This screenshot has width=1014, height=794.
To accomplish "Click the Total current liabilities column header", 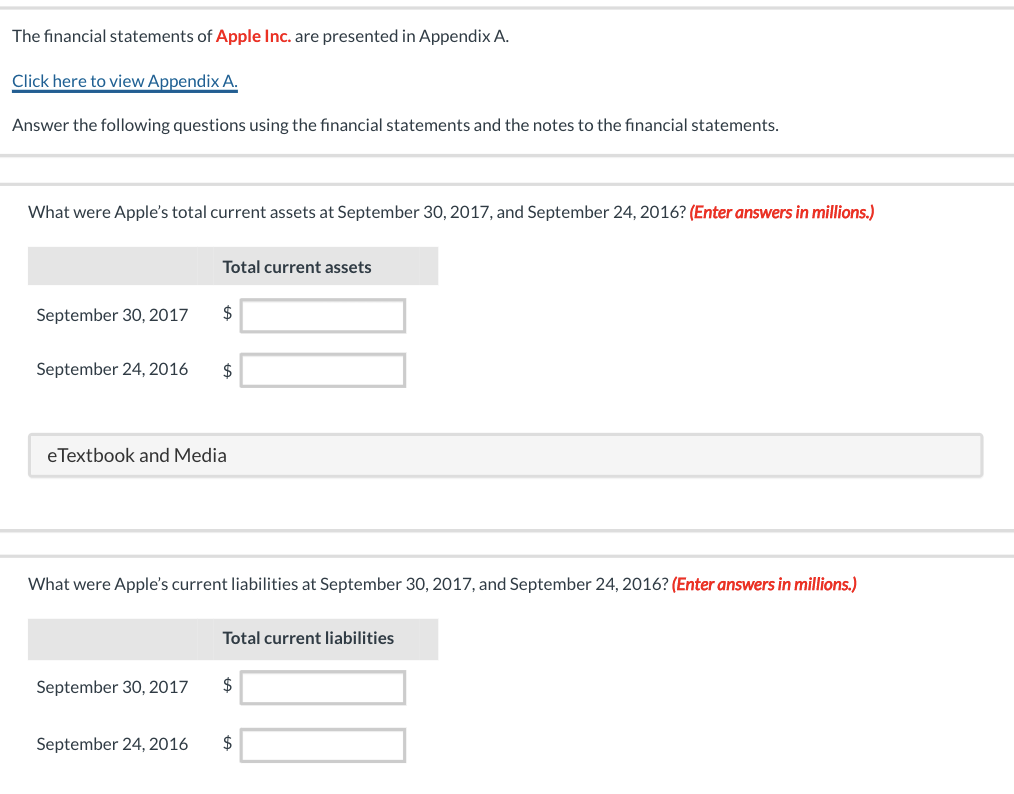I will point(308,638).
